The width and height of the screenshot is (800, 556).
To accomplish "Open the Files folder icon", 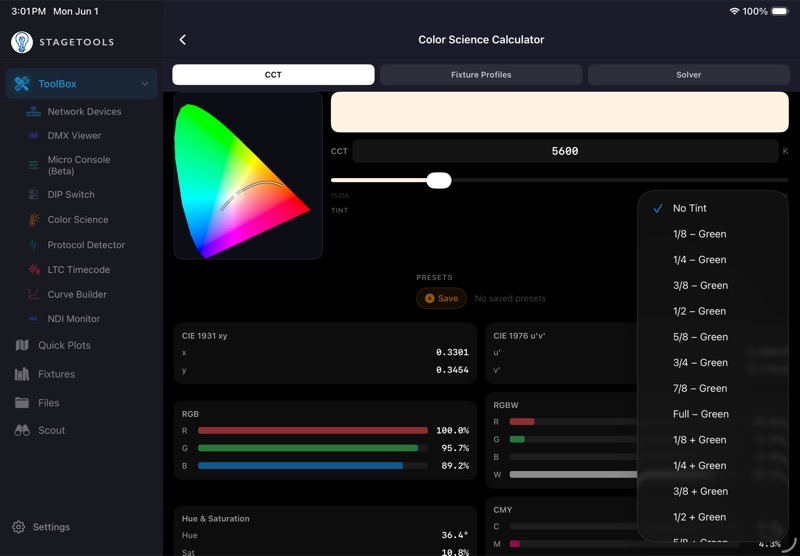I will [22, 403].
